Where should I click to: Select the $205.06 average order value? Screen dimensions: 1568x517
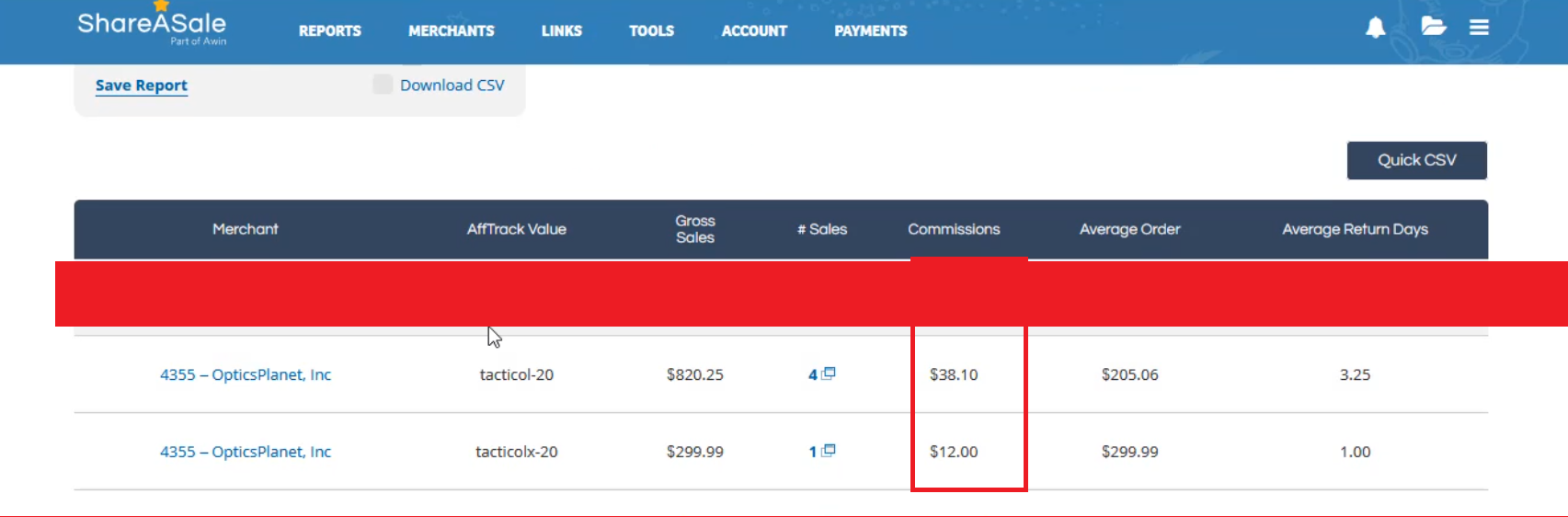pos(1130,374)
